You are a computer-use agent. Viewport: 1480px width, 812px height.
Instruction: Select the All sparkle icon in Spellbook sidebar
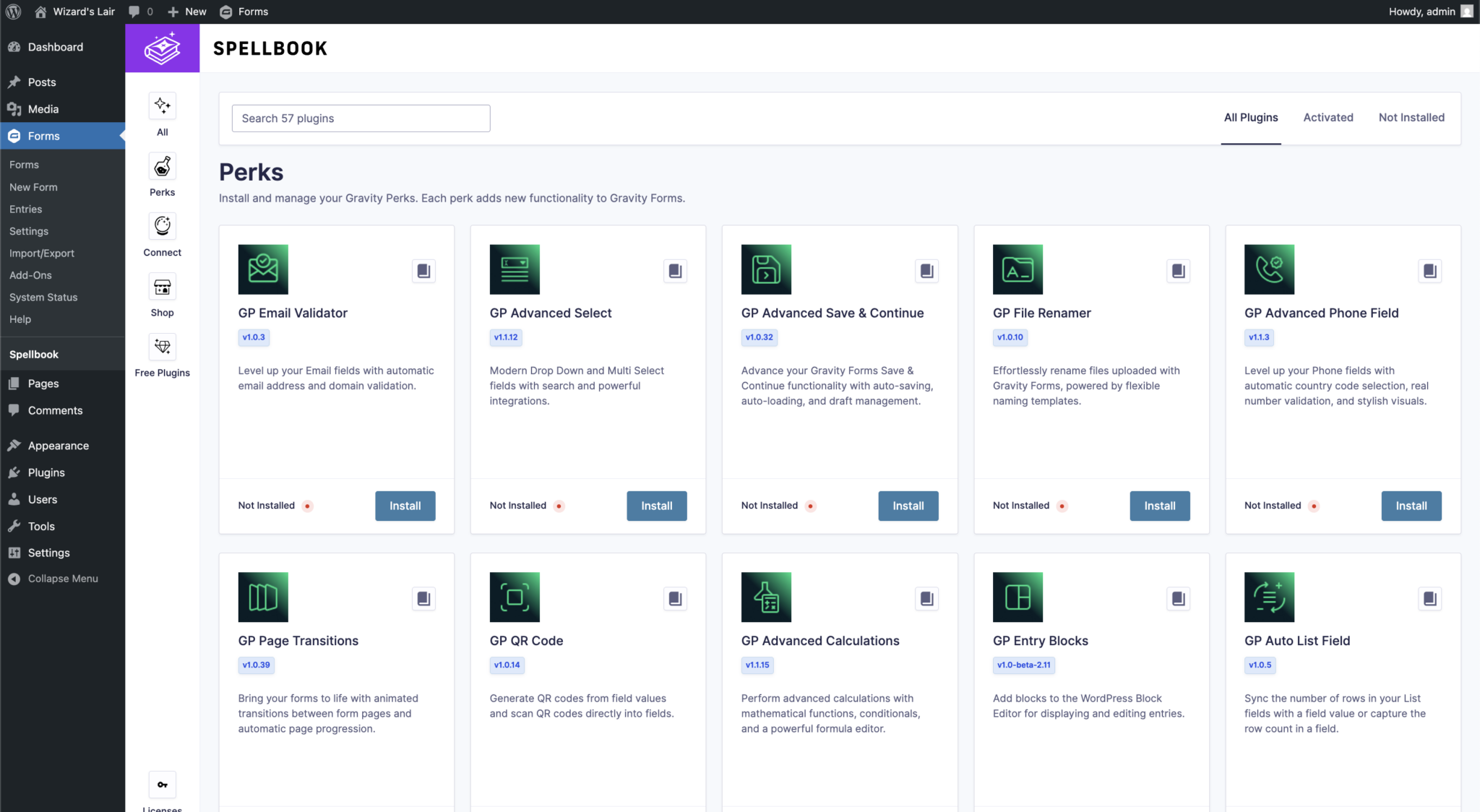pyautogui.click(x=162, y=107)
